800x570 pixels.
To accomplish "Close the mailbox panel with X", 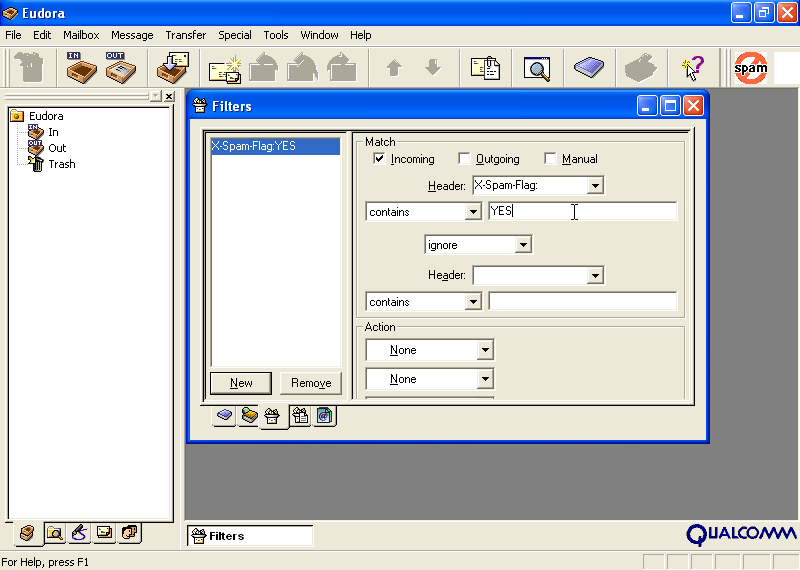I will point(169,96).
